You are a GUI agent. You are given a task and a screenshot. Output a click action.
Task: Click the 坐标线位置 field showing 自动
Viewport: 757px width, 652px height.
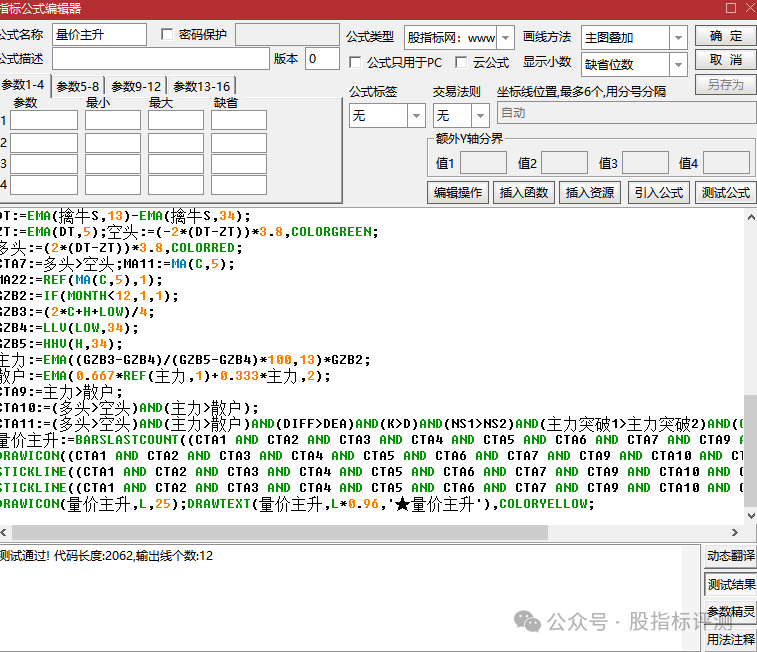pyautogui.click(x=627, y=113)
